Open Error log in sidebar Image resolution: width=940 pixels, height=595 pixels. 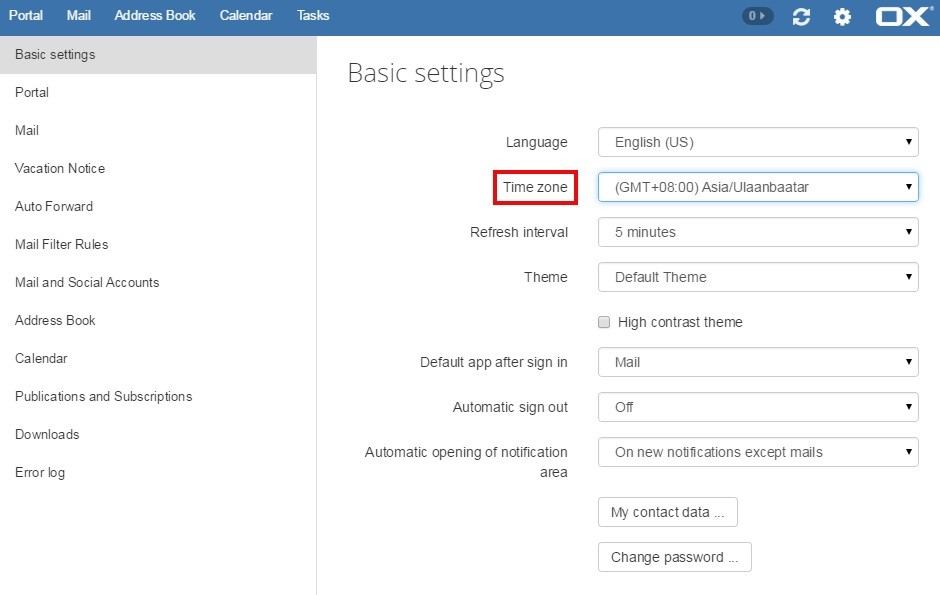pos(40,473)
